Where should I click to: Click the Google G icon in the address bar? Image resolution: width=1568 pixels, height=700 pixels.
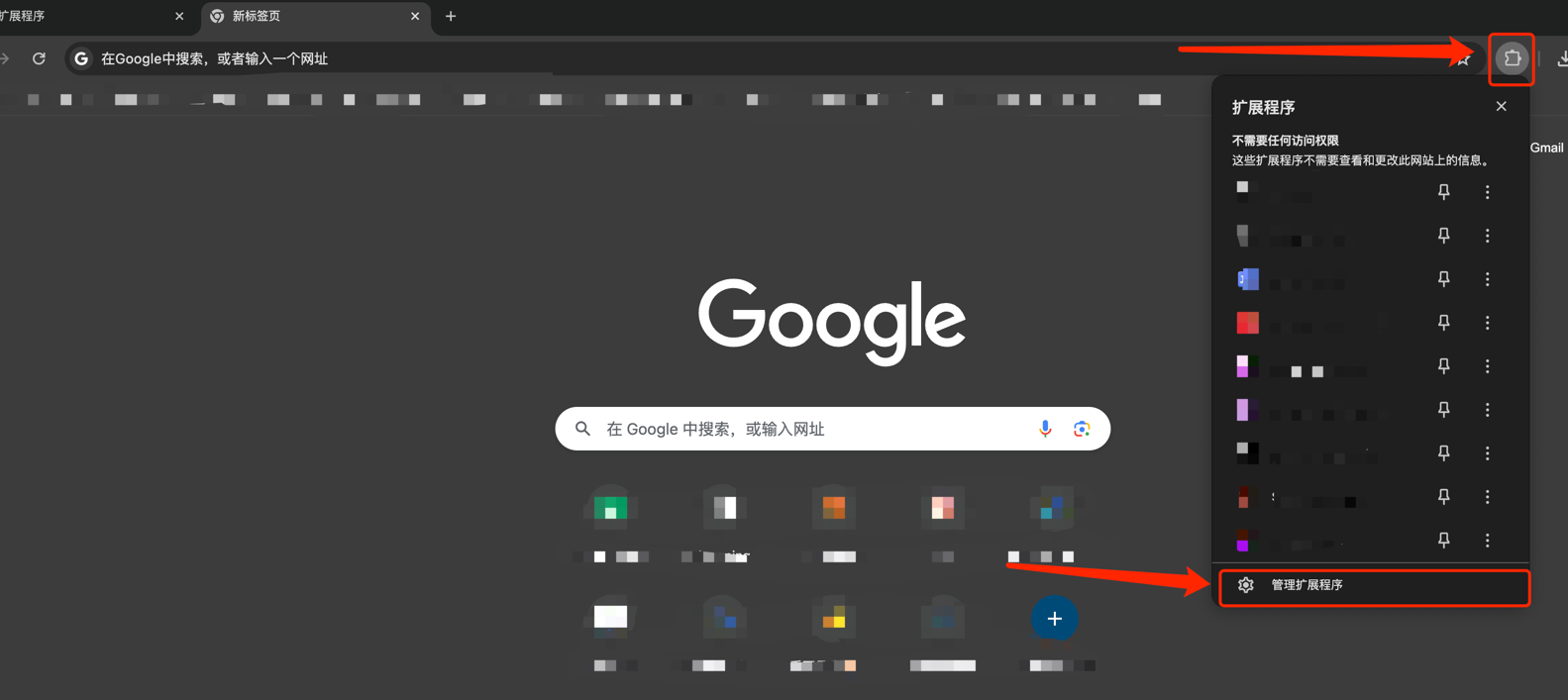pyautogui.click(x=82, y=58)
